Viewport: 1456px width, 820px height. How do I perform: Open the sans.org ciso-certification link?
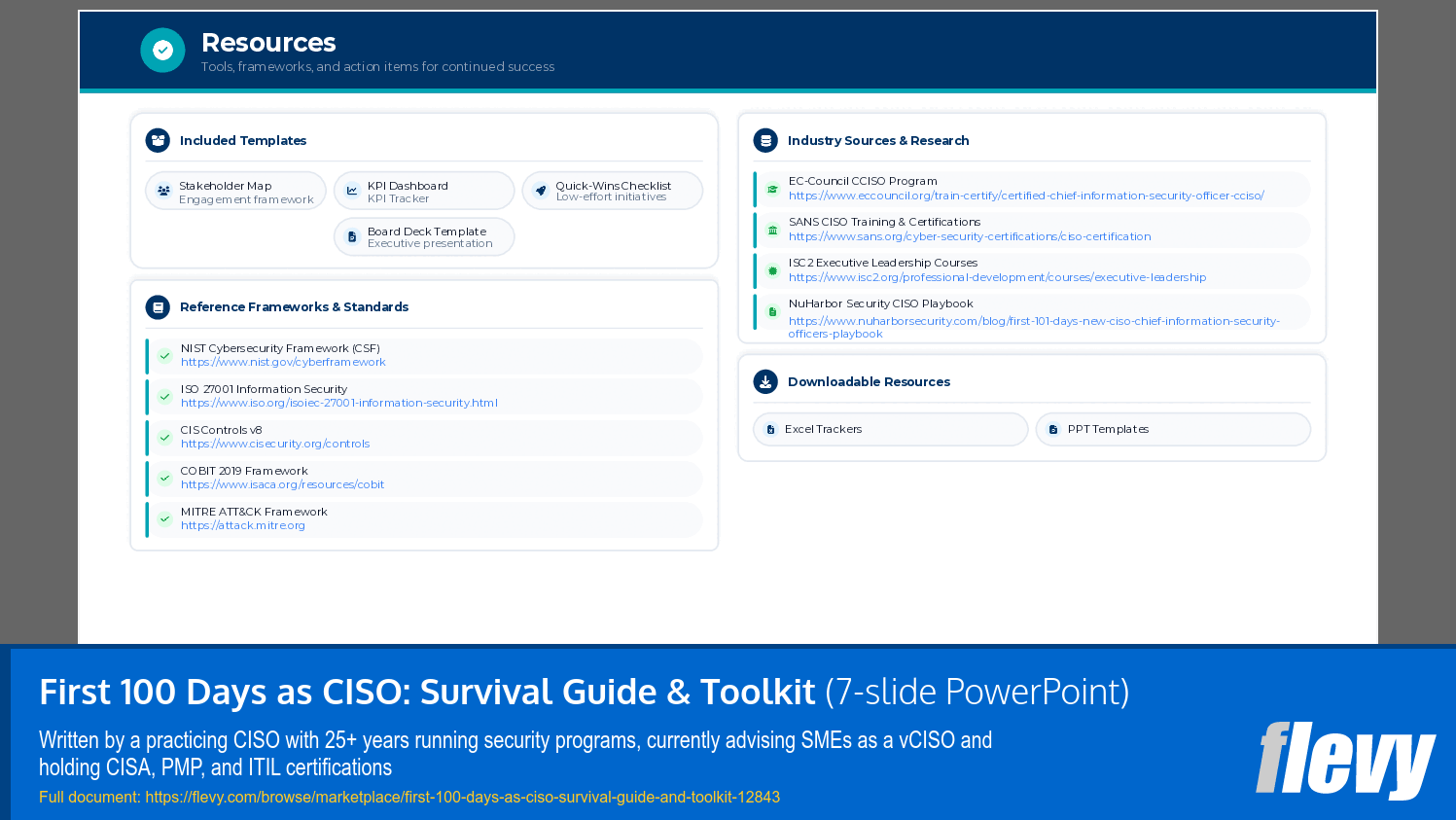click(x=970, y=236)
